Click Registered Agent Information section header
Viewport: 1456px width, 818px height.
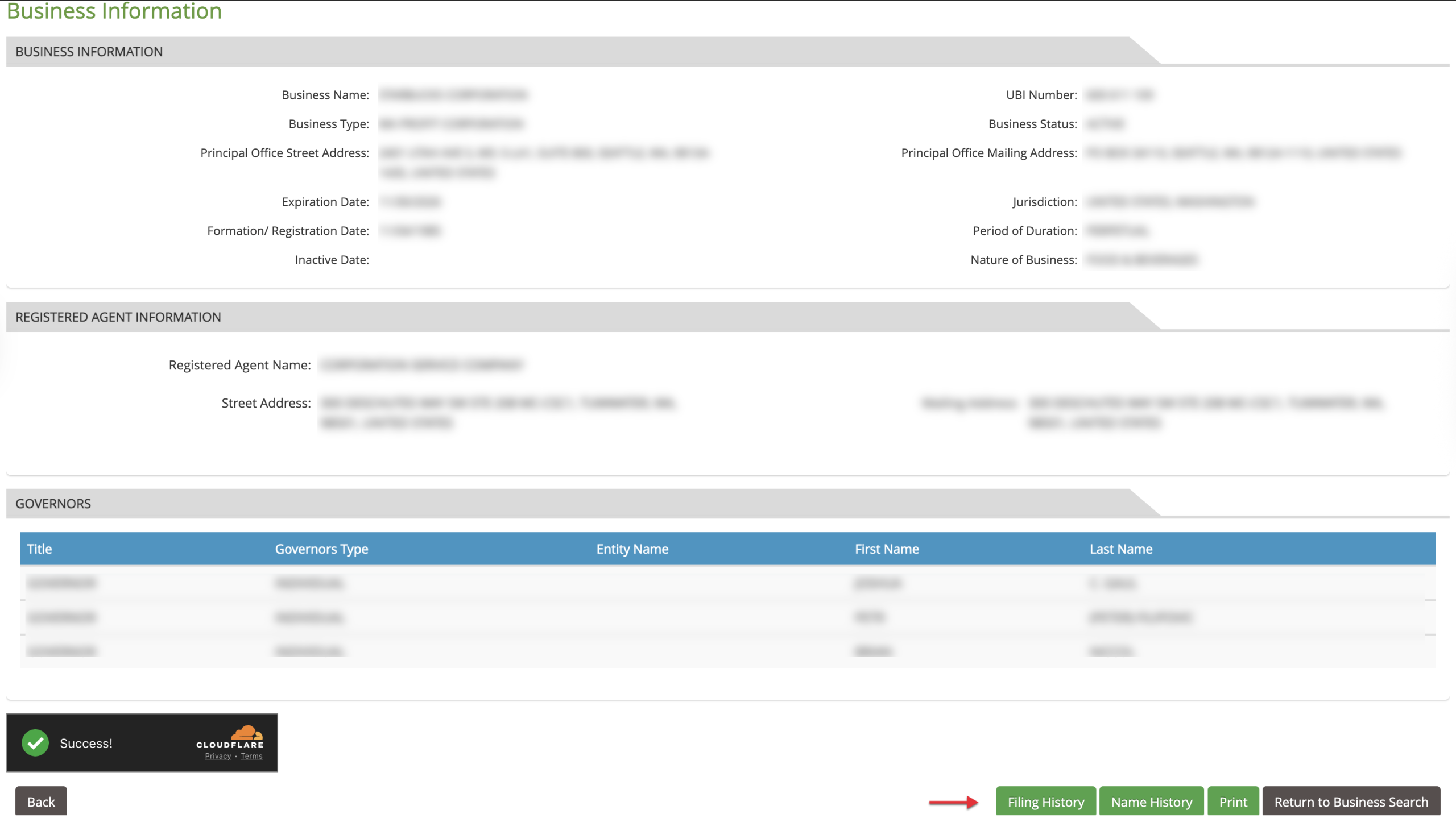[118, 317]
